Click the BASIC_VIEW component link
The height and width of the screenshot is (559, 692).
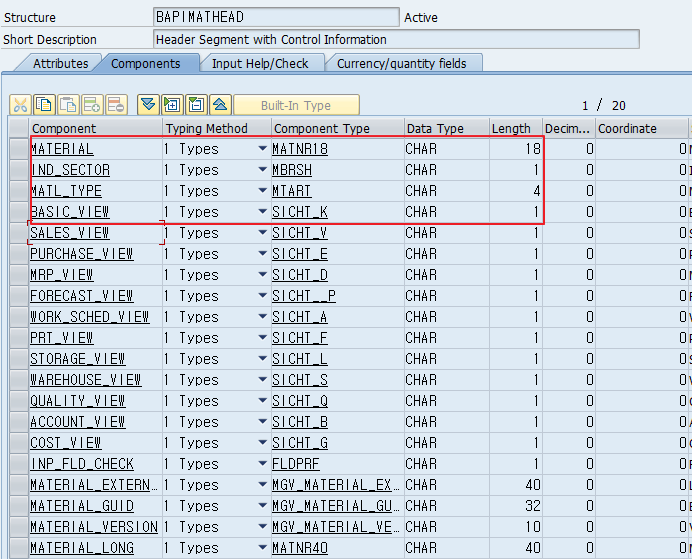click(x=70, y=212)
